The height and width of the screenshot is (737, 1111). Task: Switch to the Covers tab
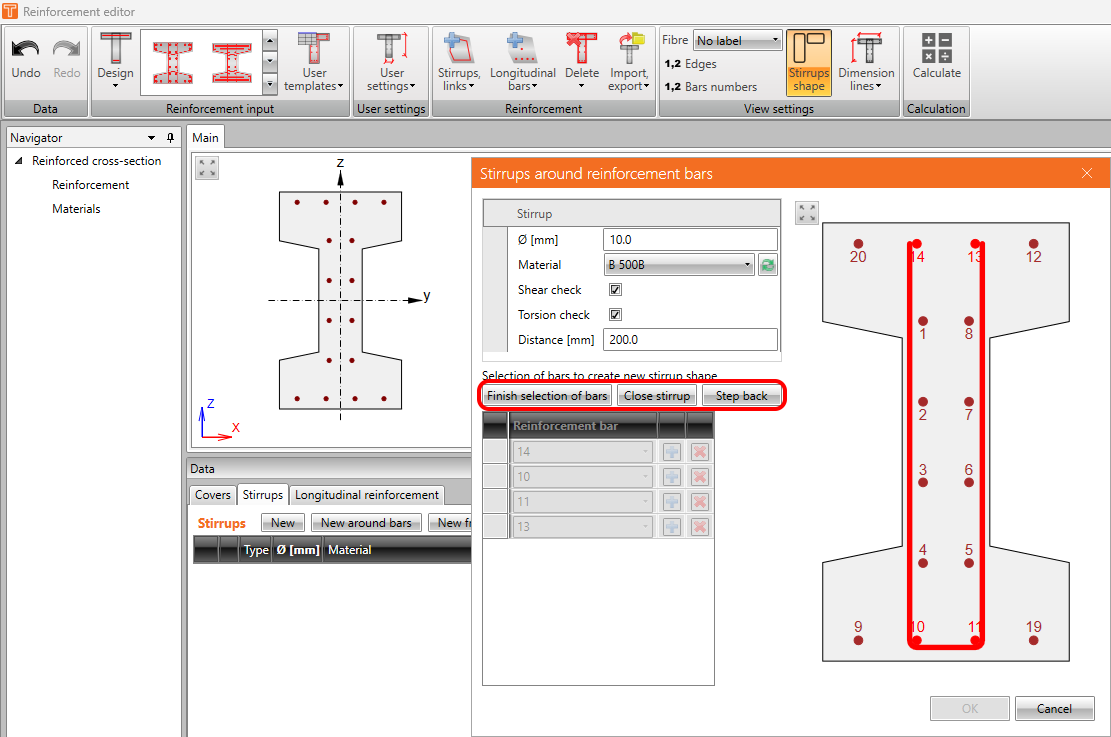coord(213,495)
